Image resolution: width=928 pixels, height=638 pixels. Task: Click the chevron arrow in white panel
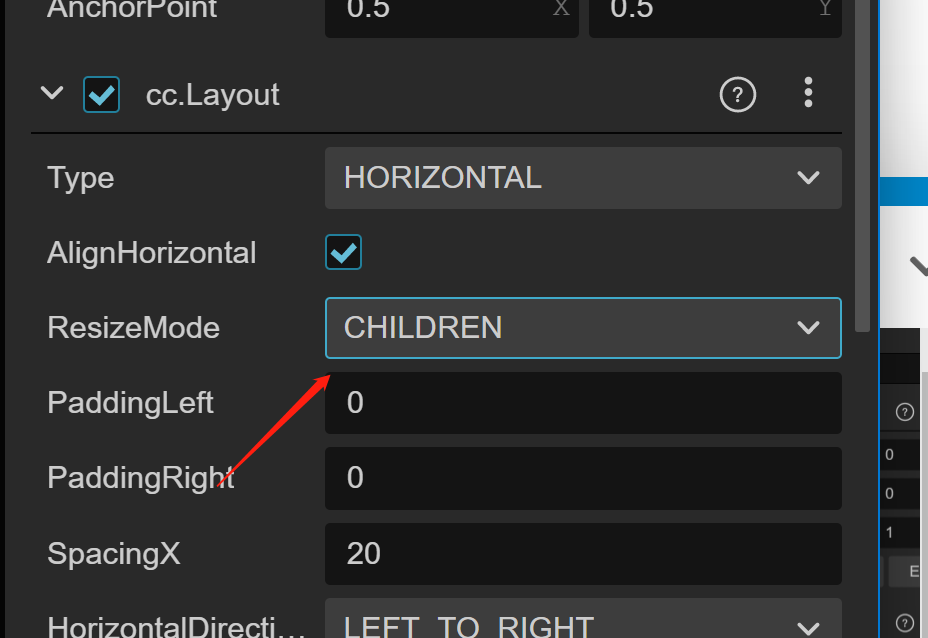click(x=918, y=266)
